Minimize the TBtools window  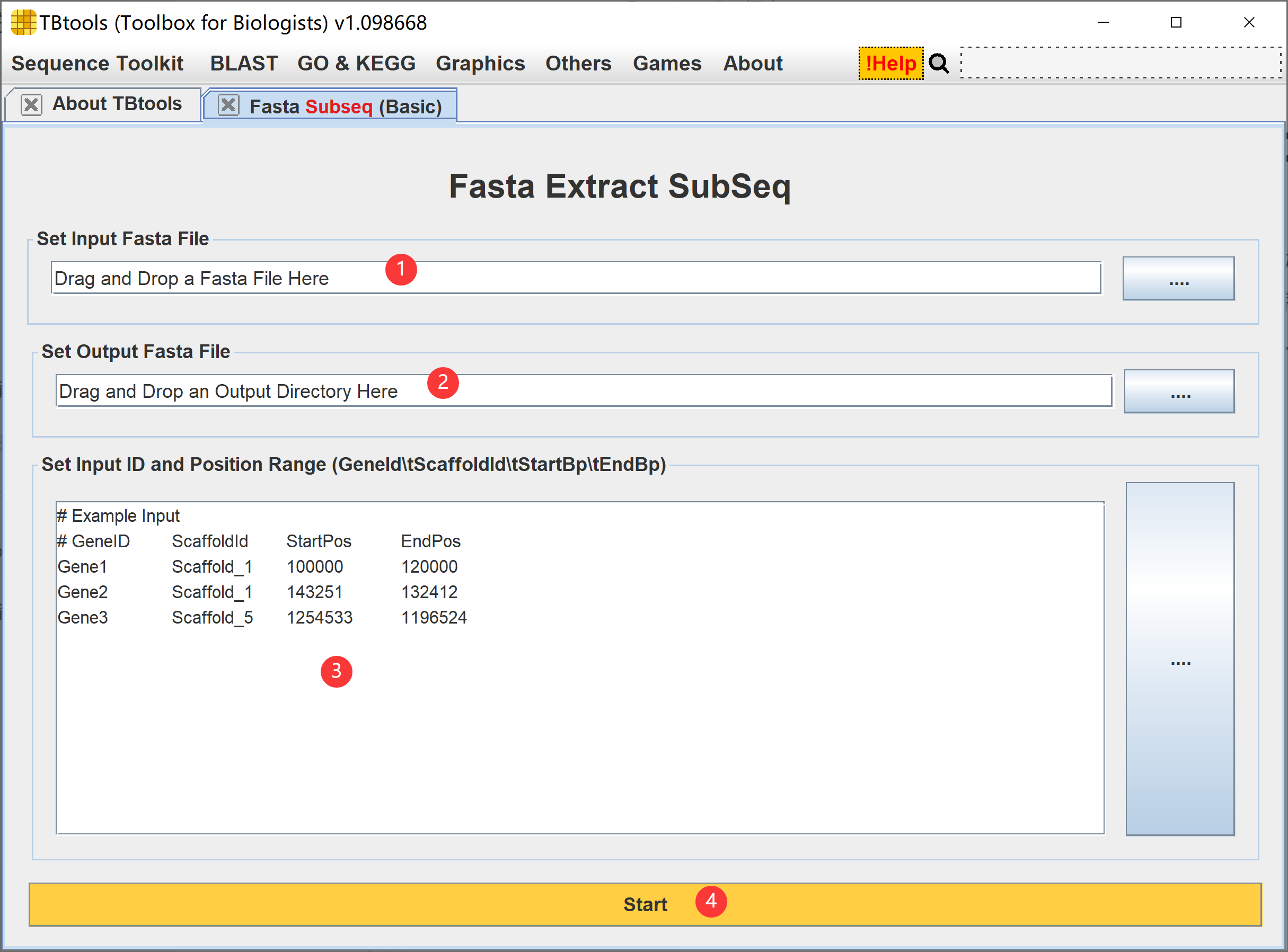point(1104,22)
